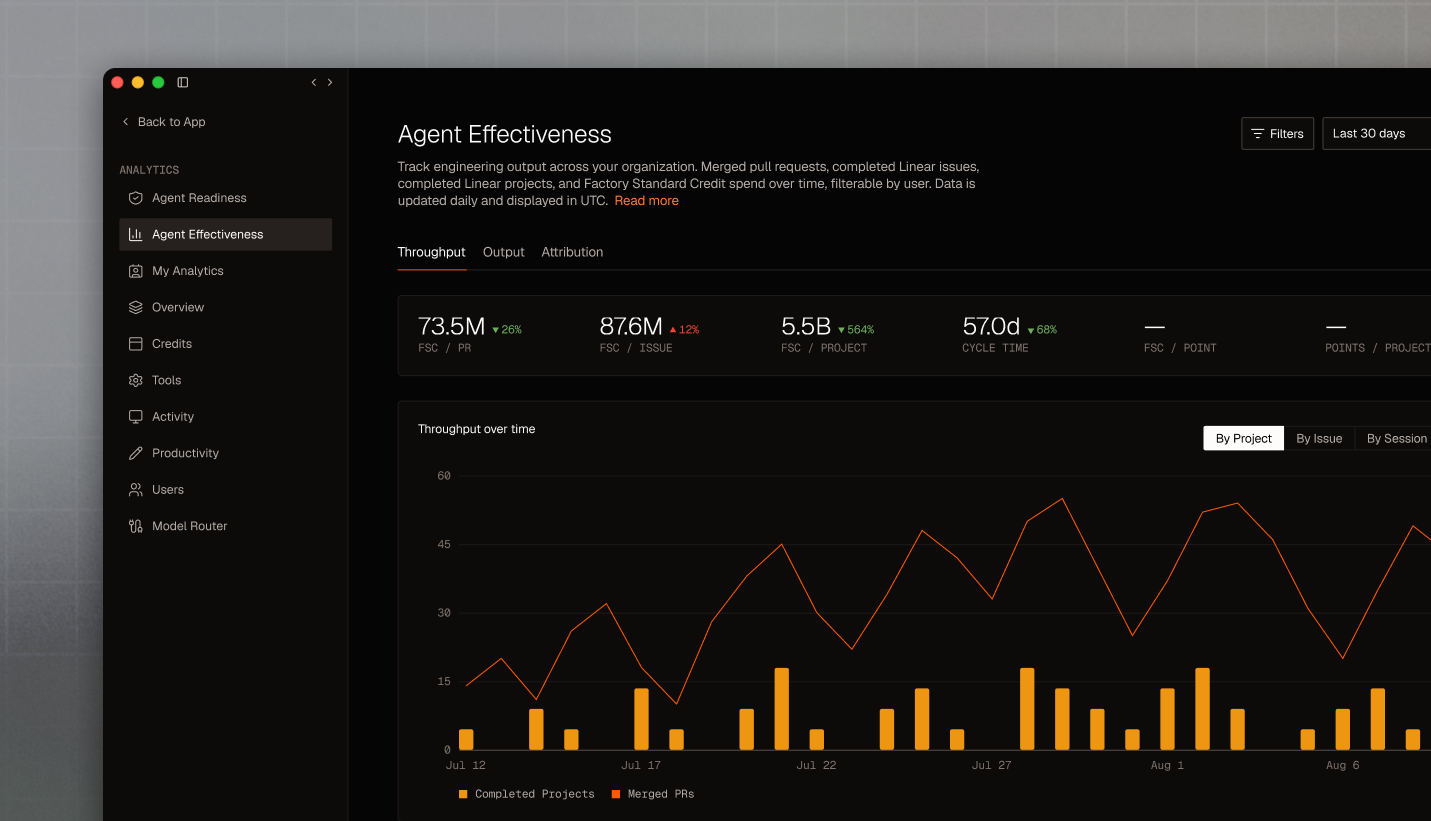Switch chart view to By Issue

(1319, 438)
